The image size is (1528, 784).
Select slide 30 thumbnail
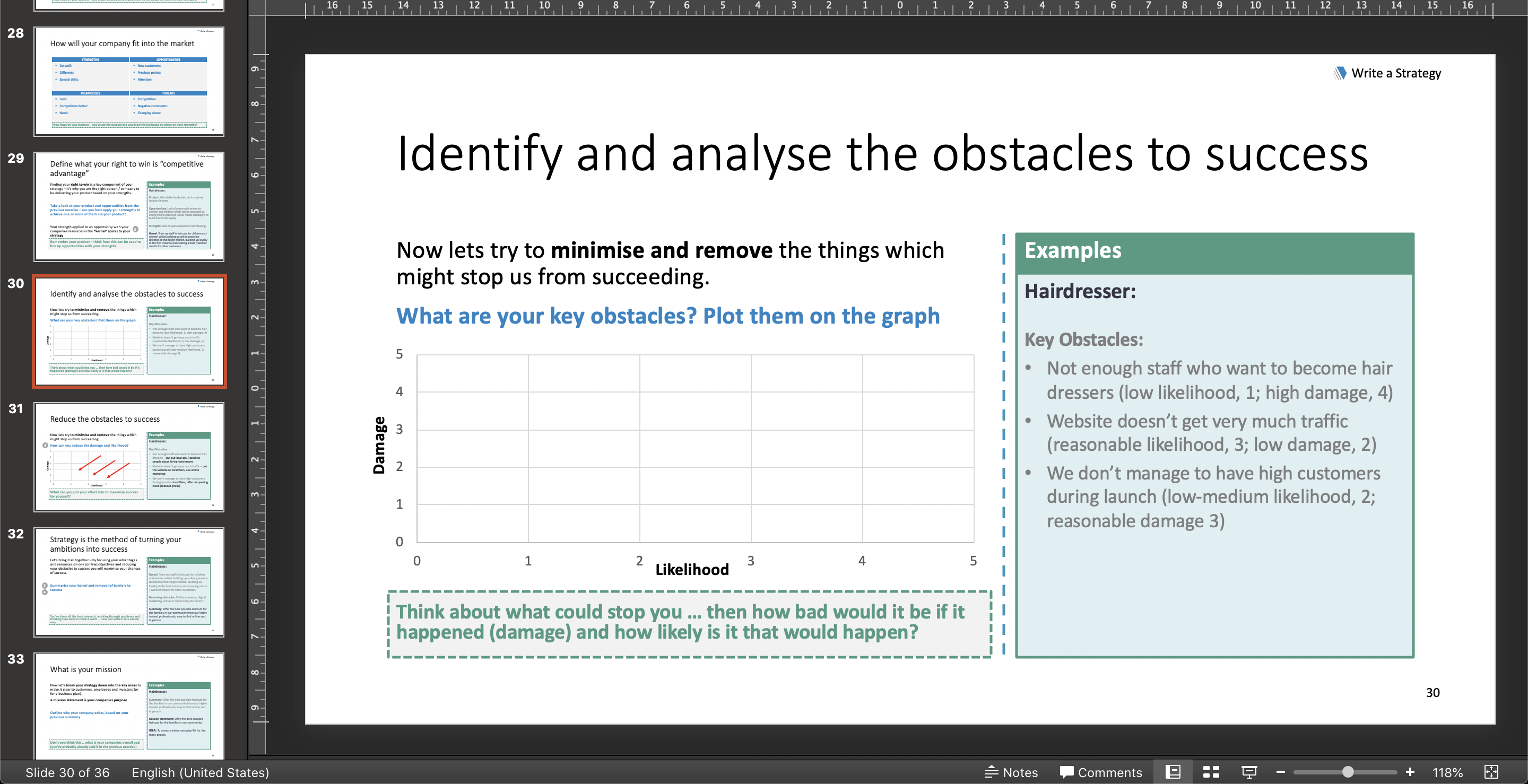(x=129, y=332)
